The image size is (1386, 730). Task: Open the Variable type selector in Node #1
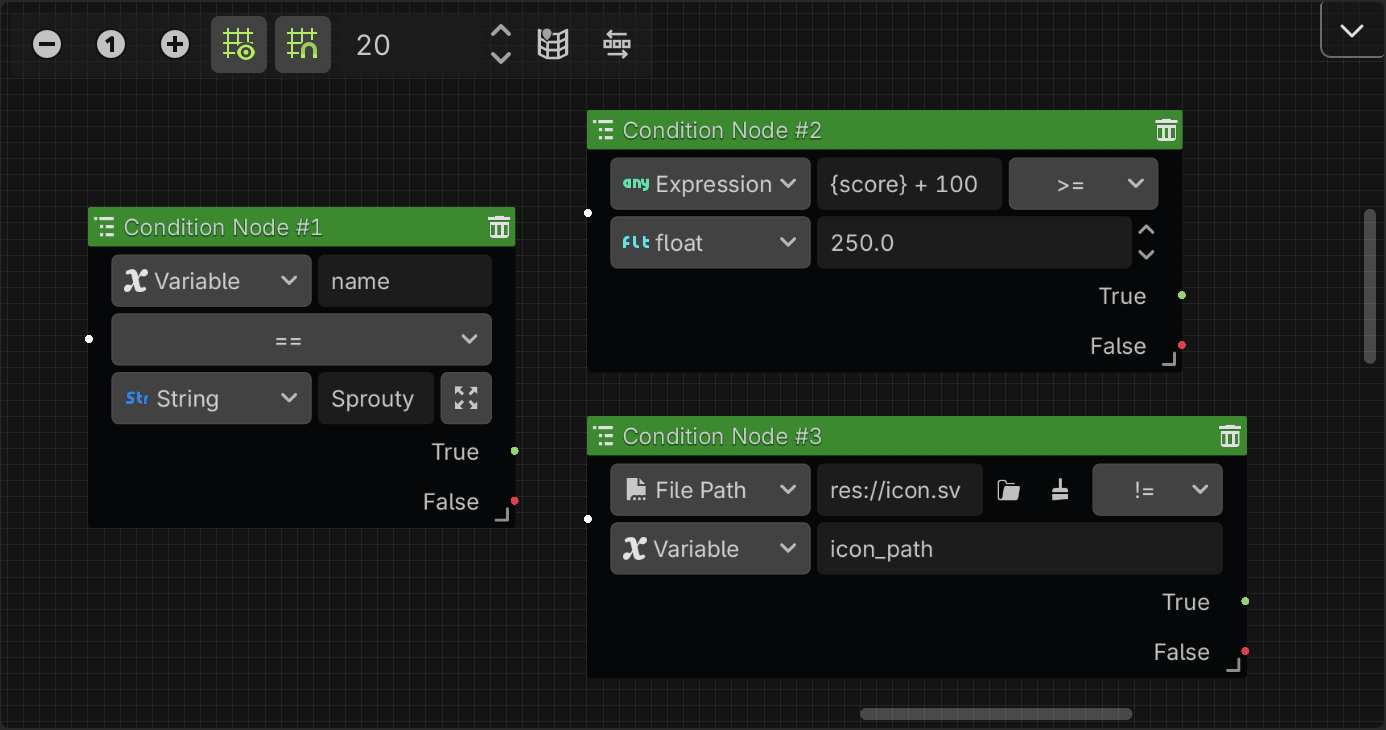(211, 281)
